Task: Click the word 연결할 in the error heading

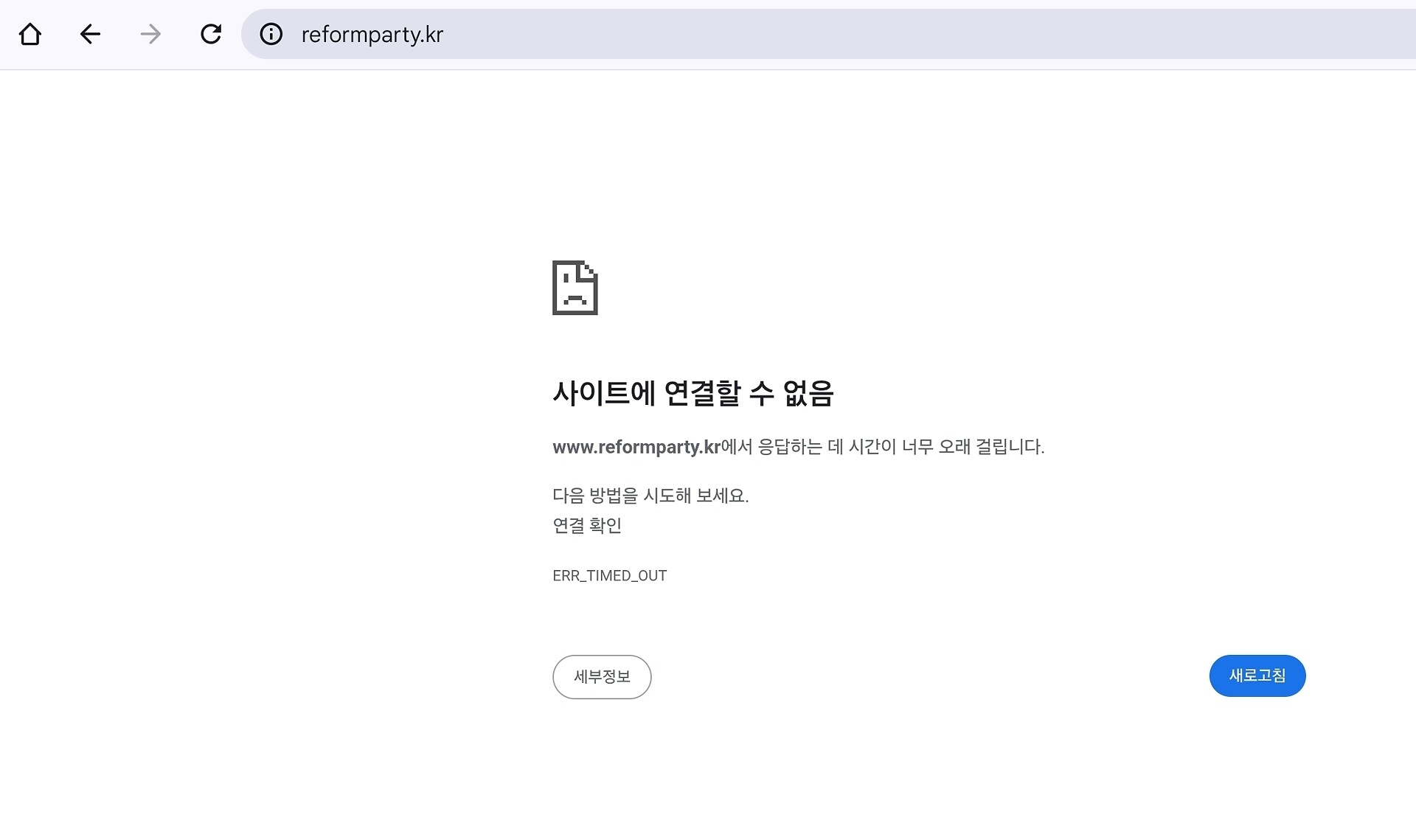Action: [x=702, y=392]
